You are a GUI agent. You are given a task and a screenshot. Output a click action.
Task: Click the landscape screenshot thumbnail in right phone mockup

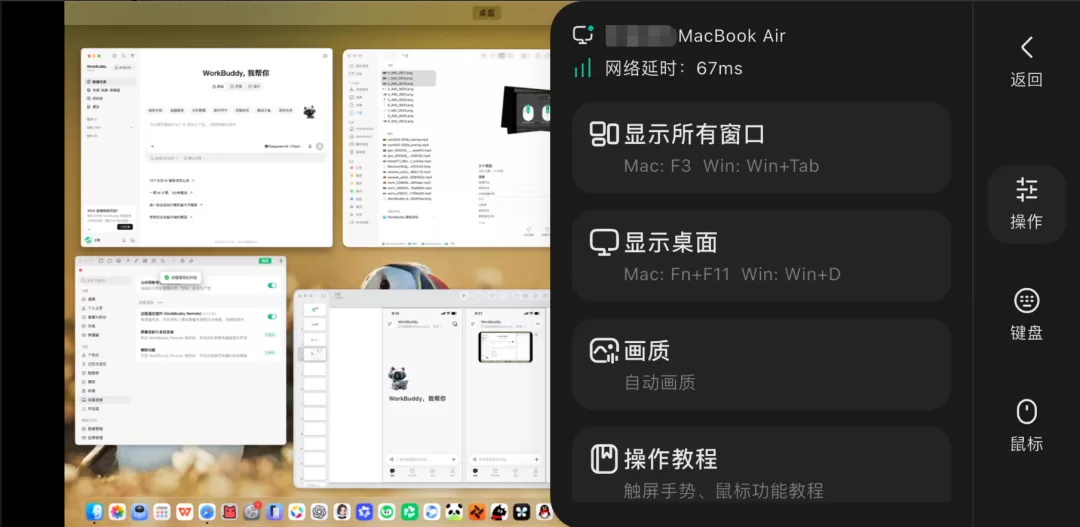click(x=506, y=347)
